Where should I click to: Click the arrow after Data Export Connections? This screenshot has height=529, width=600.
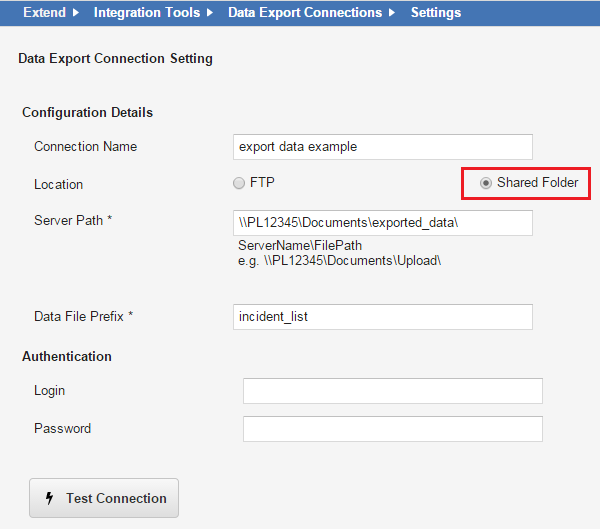pyautogui.click(x=392, y=13)
